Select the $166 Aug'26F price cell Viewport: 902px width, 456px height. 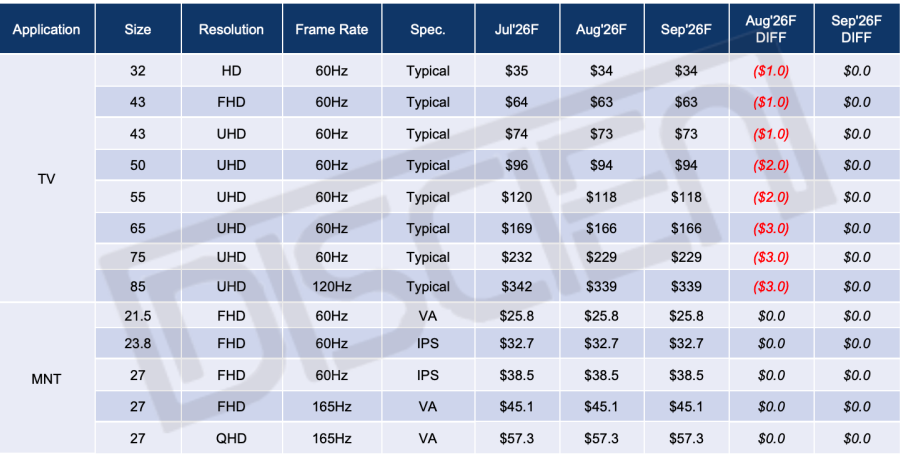[601, 229]
